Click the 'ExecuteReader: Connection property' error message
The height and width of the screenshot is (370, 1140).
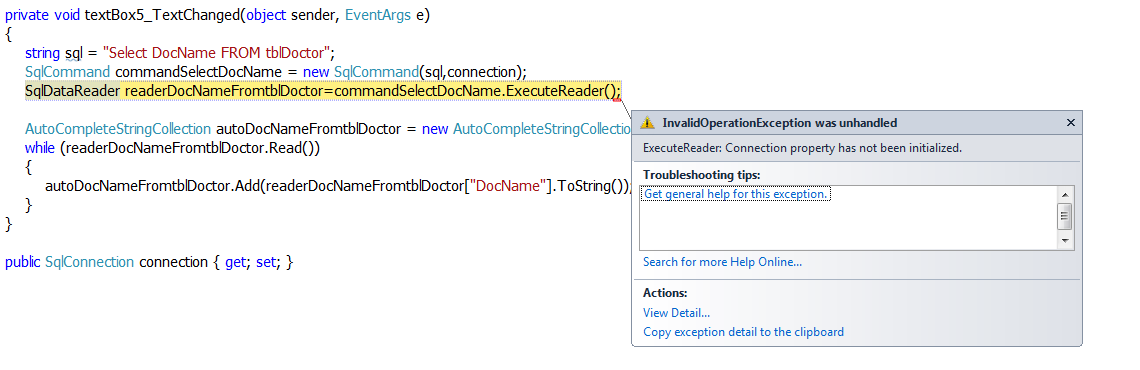point(803,148)
